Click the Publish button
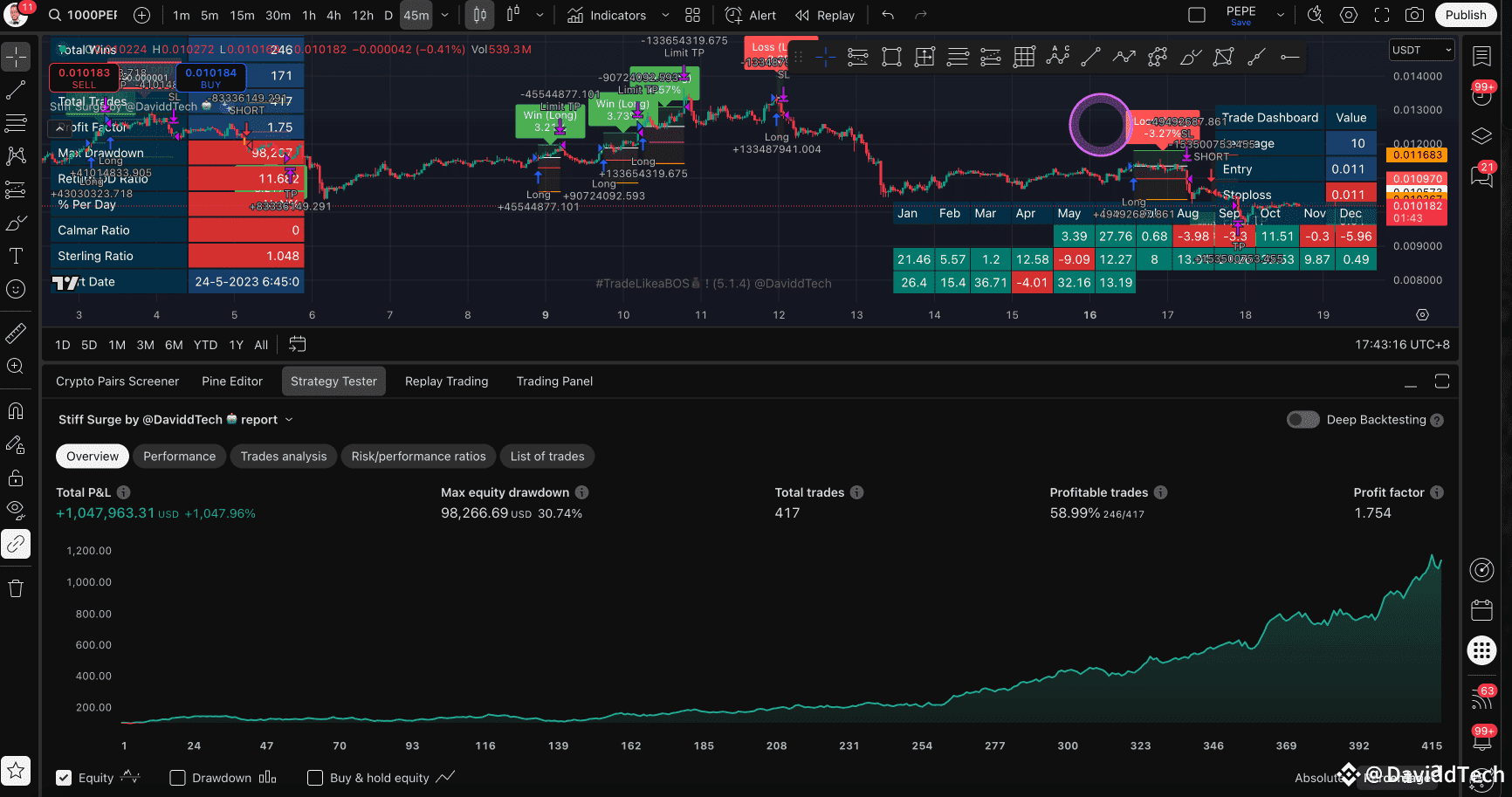The height and width of the screenshot is (797, 1512). [1465, 15]
